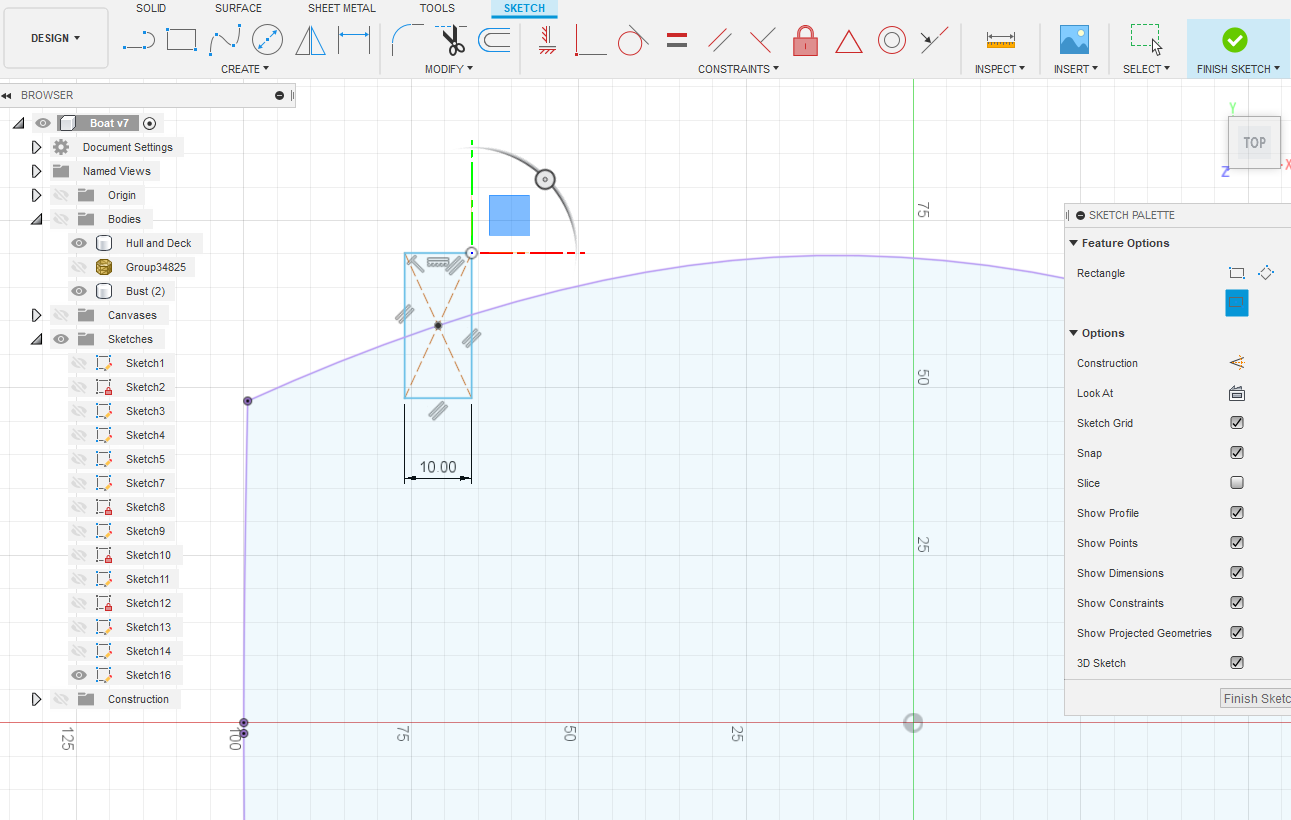
Task: Click the Measure ruler icon
Action: (1000, 40)
